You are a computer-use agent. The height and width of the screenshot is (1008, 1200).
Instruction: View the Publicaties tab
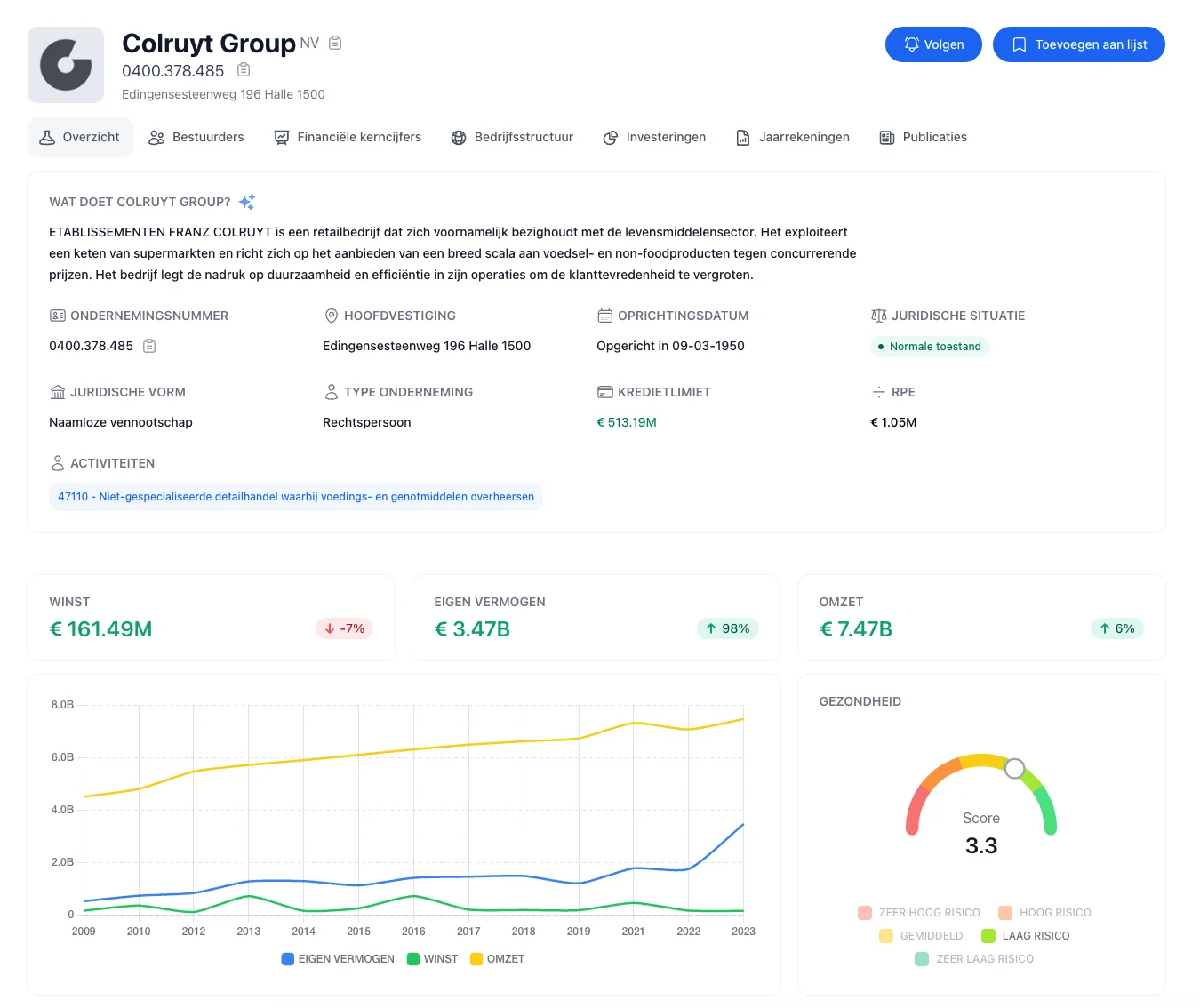click(x=923, y=137)
